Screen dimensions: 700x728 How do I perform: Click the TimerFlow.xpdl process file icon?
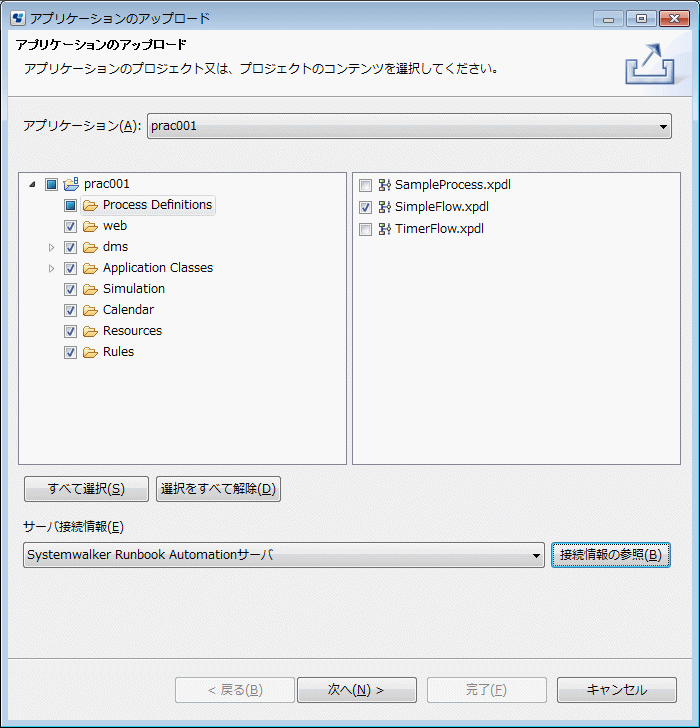[x=384, y=228]
